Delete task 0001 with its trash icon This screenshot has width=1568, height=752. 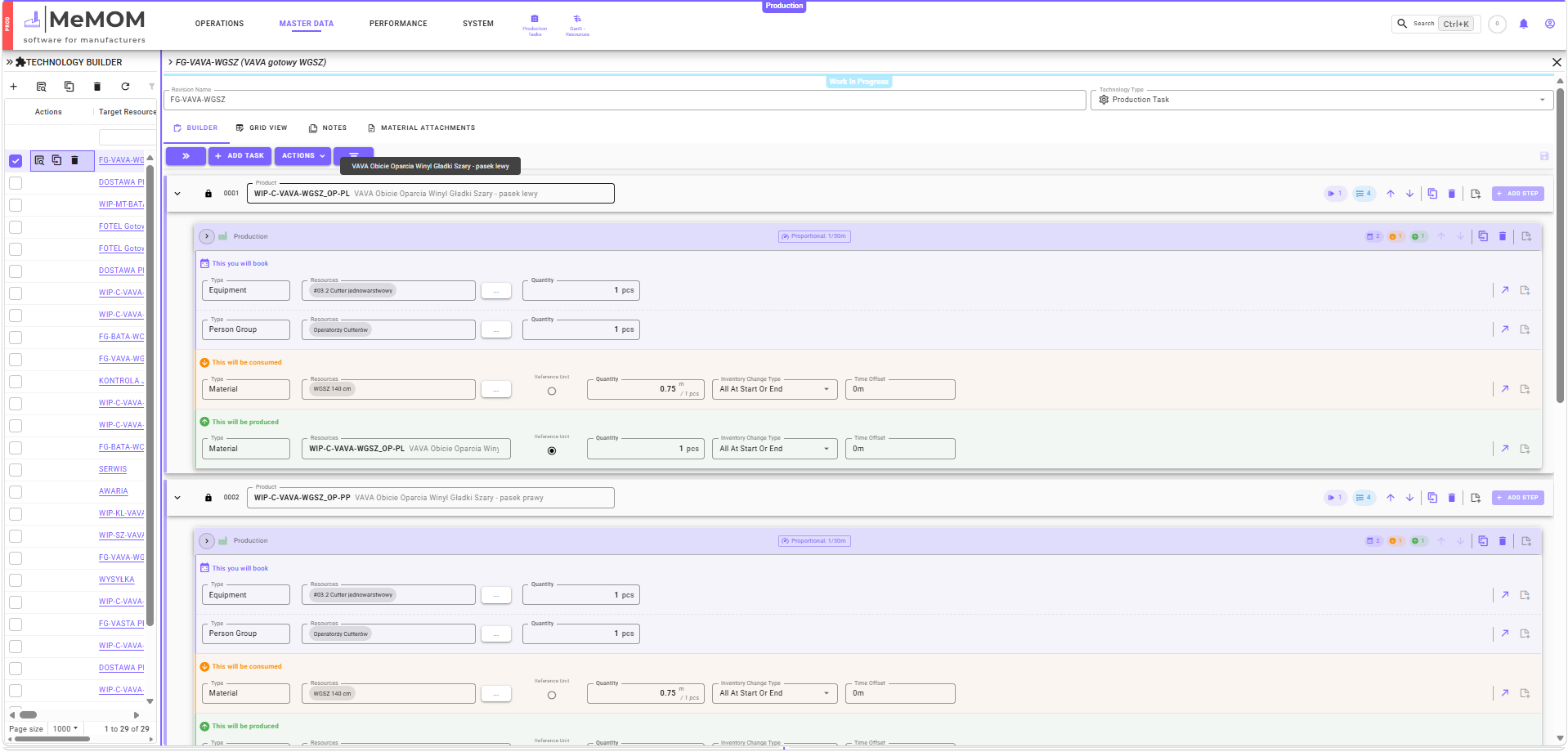coord(1452,194)
